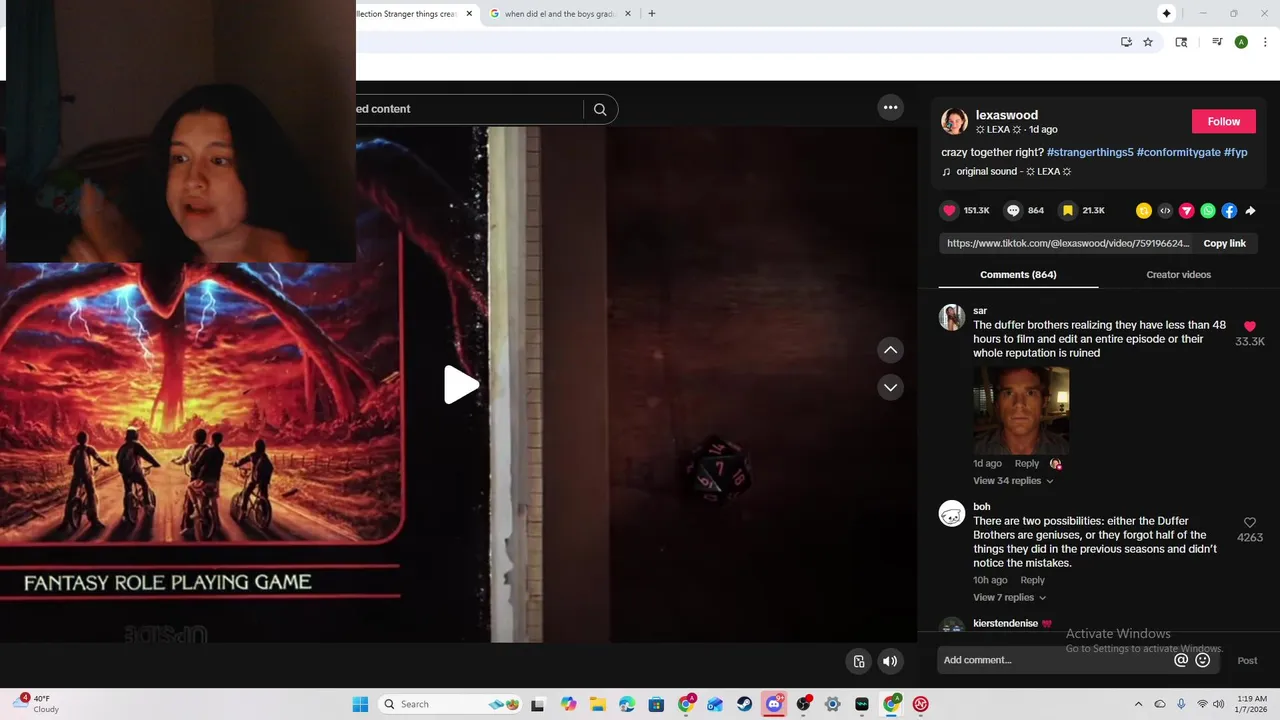The height and width of the screenshot is (720, 1280).
Task: Switch to the Stranger Things browser tab
Action: [406, 14]
